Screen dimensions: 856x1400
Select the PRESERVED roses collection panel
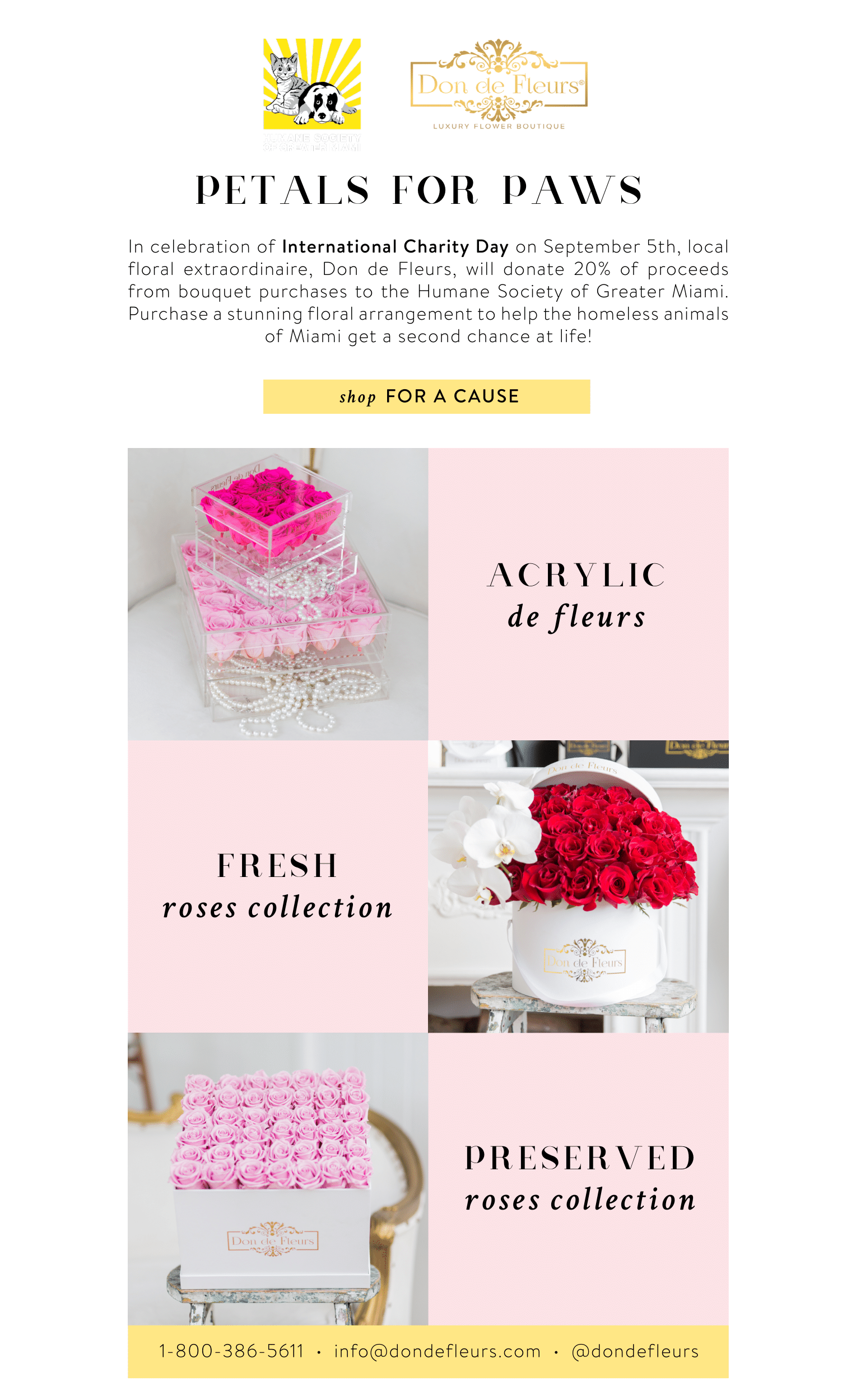click(578, 1179)
